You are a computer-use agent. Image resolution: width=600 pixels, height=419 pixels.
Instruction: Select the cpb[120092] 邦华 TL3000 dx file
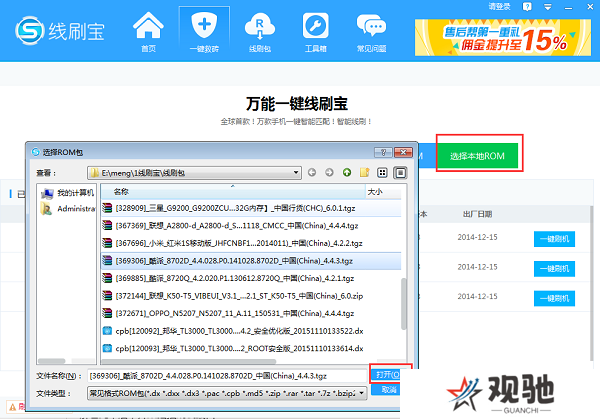(251, 331)
